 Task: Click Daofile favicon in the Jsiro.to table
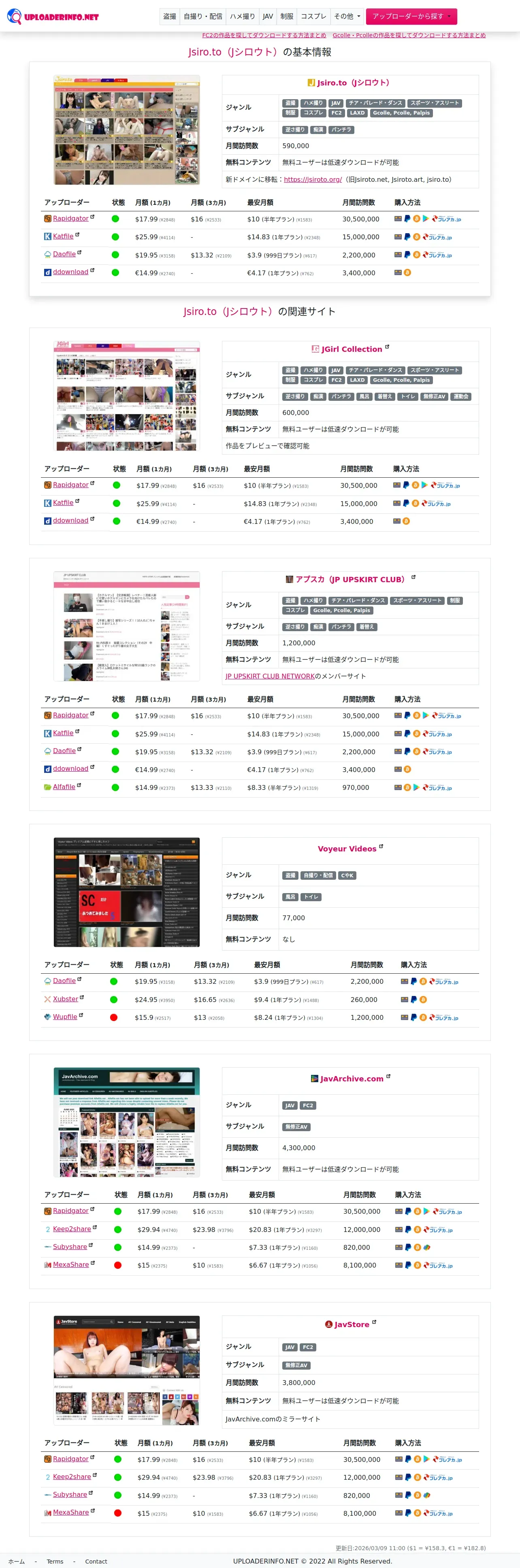(x=47, y=254)
